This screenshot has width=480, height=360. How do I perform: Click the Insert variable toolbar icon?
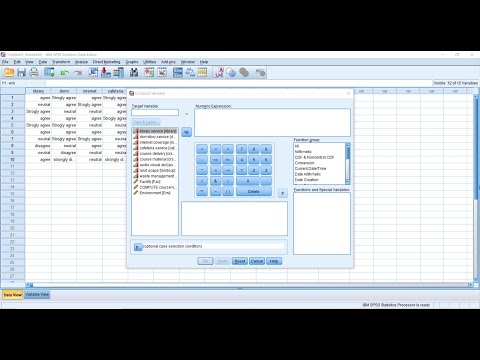[x=162, y=72]
